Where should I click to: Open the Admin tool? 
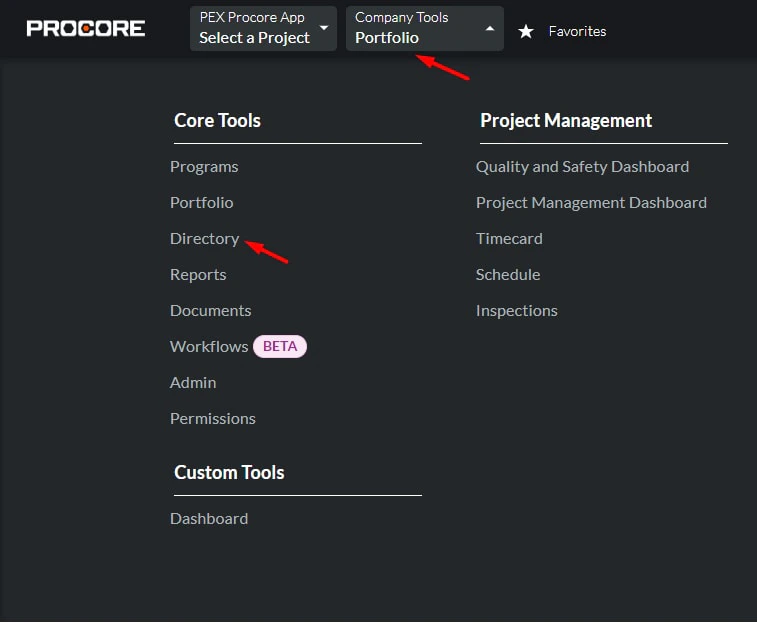[x=193, y=383]
